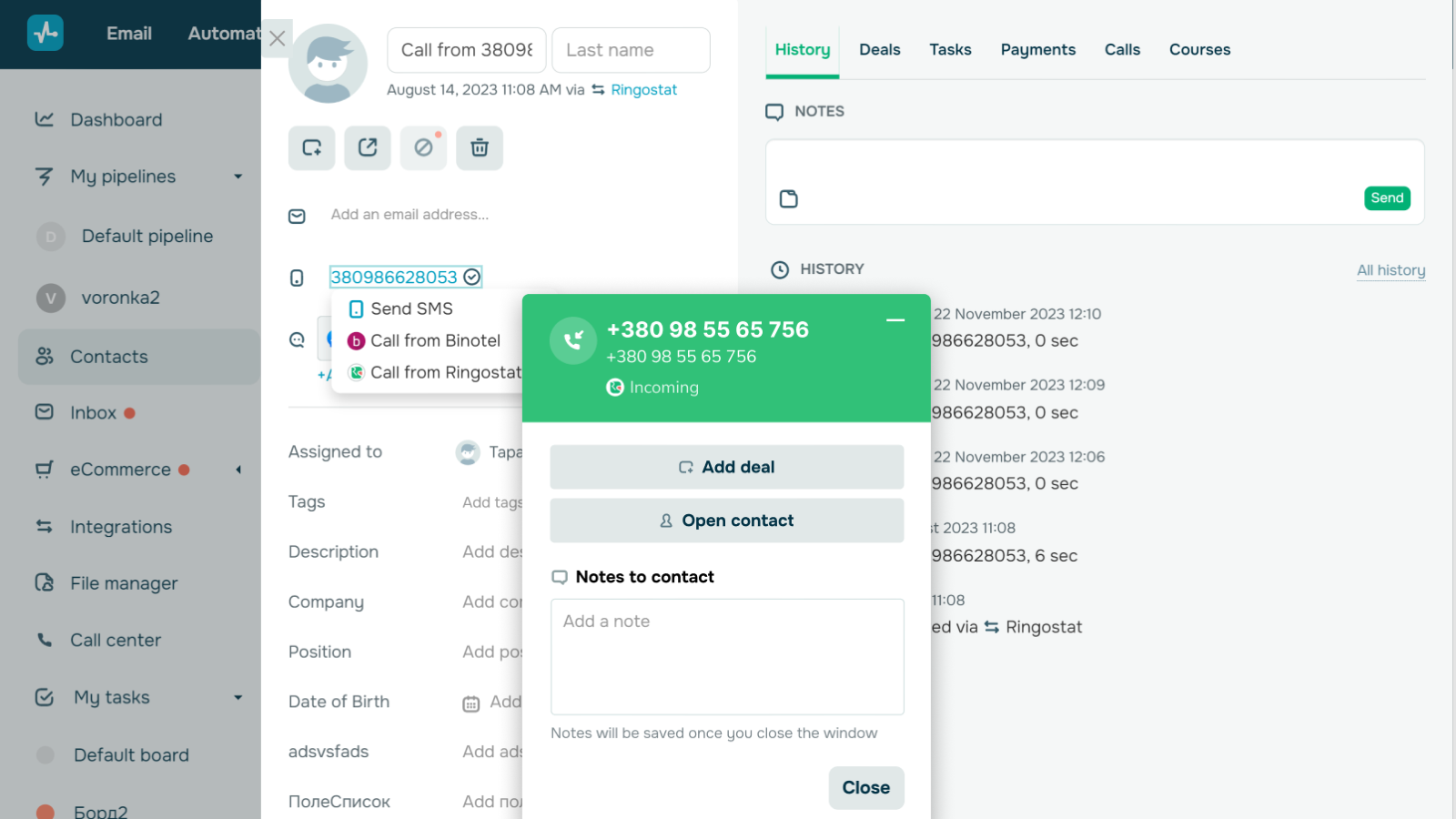The width and height of the screenshot is (1456, 819).
Task: Click the trash delete contact icon
Action: [480, 148]
